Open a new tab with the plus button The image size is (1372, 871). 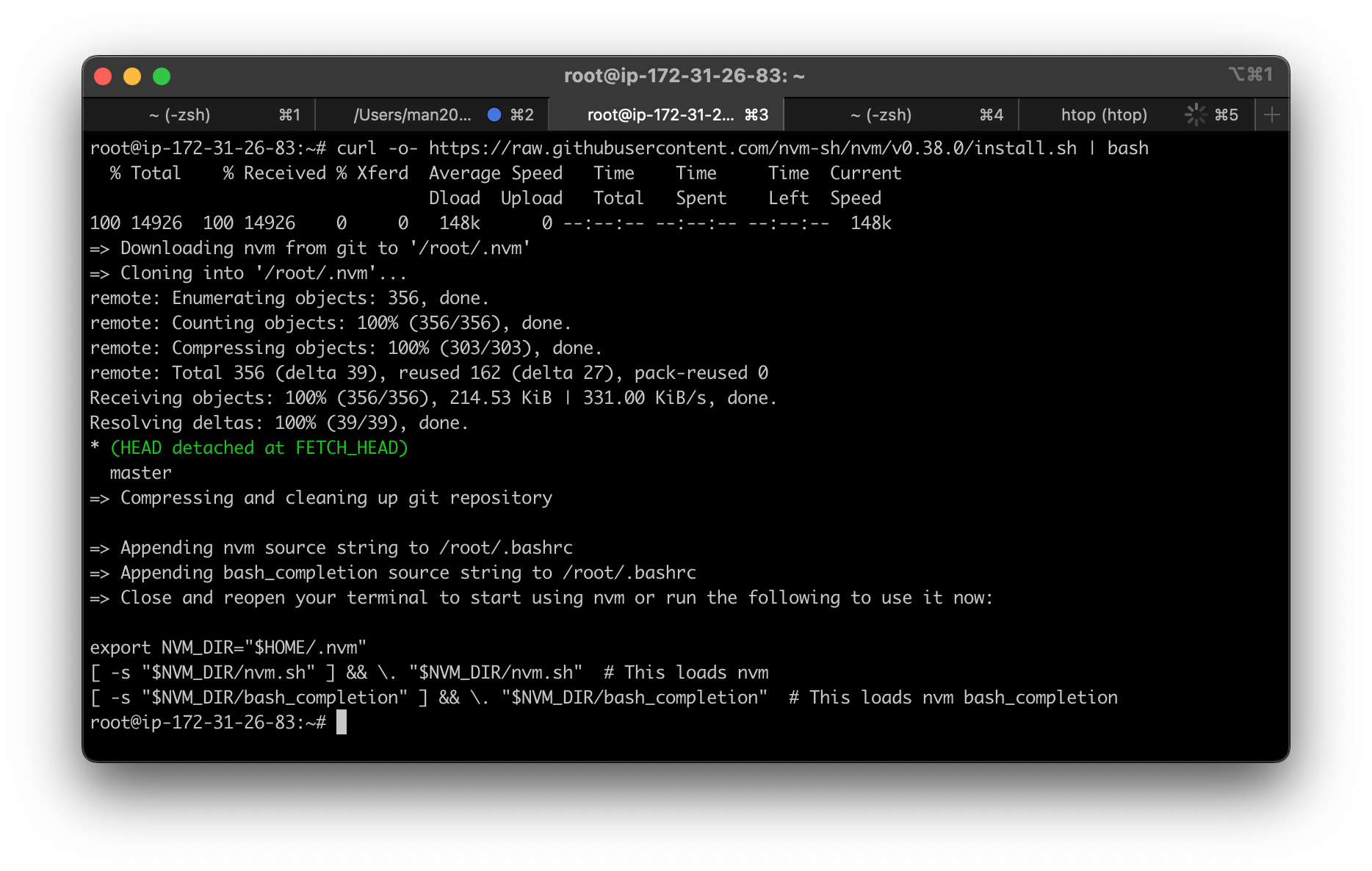point(1272,115)
